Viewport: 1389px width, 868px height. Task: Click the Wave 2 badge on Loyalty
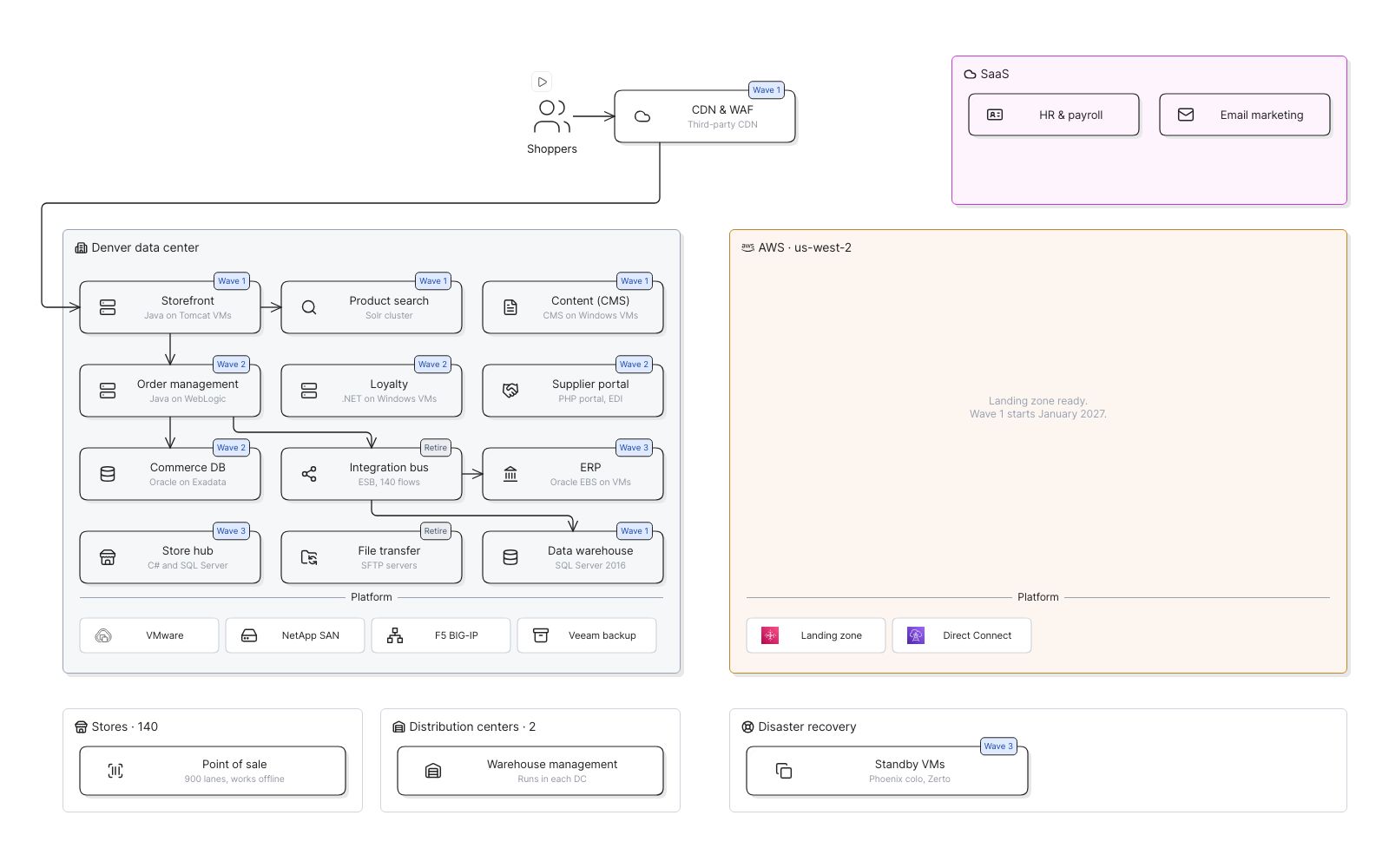[x=432, y=365]
